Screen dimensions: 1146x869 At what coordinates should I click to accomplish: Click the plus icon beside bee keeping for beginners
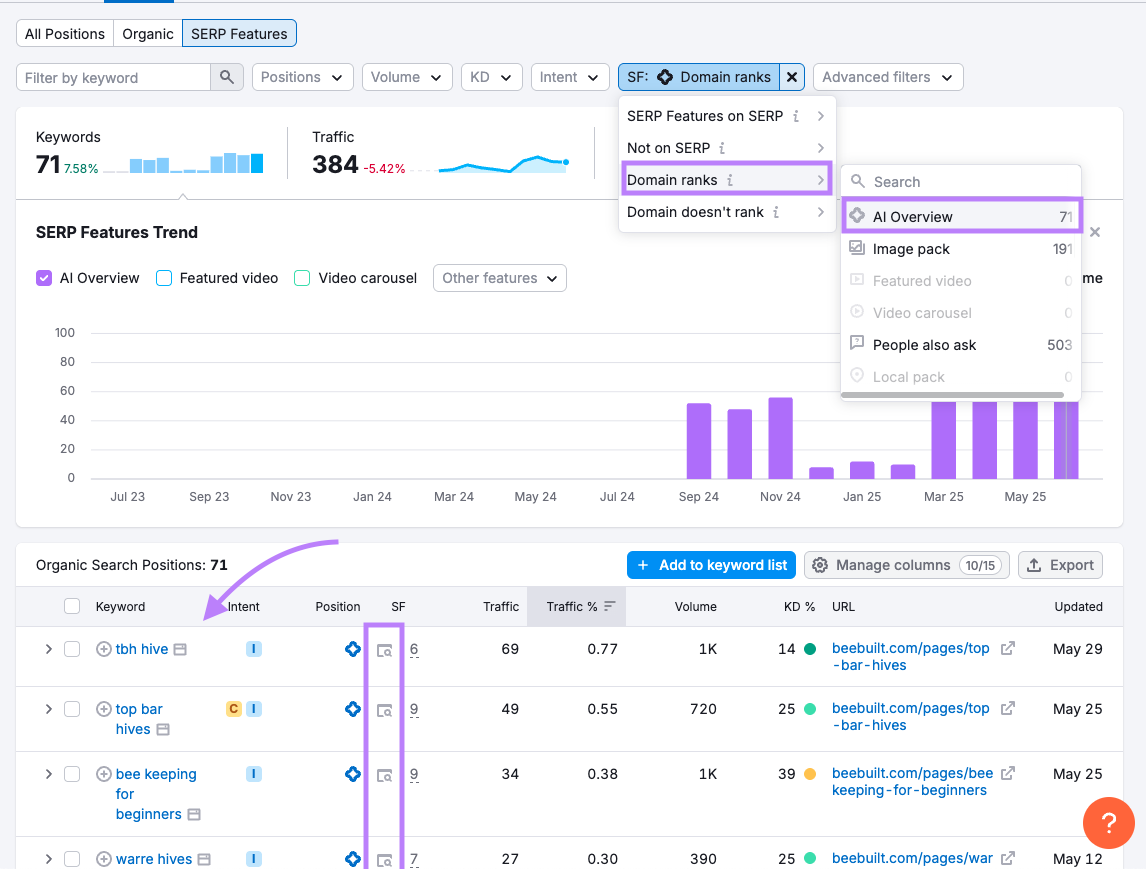point(103,773)
